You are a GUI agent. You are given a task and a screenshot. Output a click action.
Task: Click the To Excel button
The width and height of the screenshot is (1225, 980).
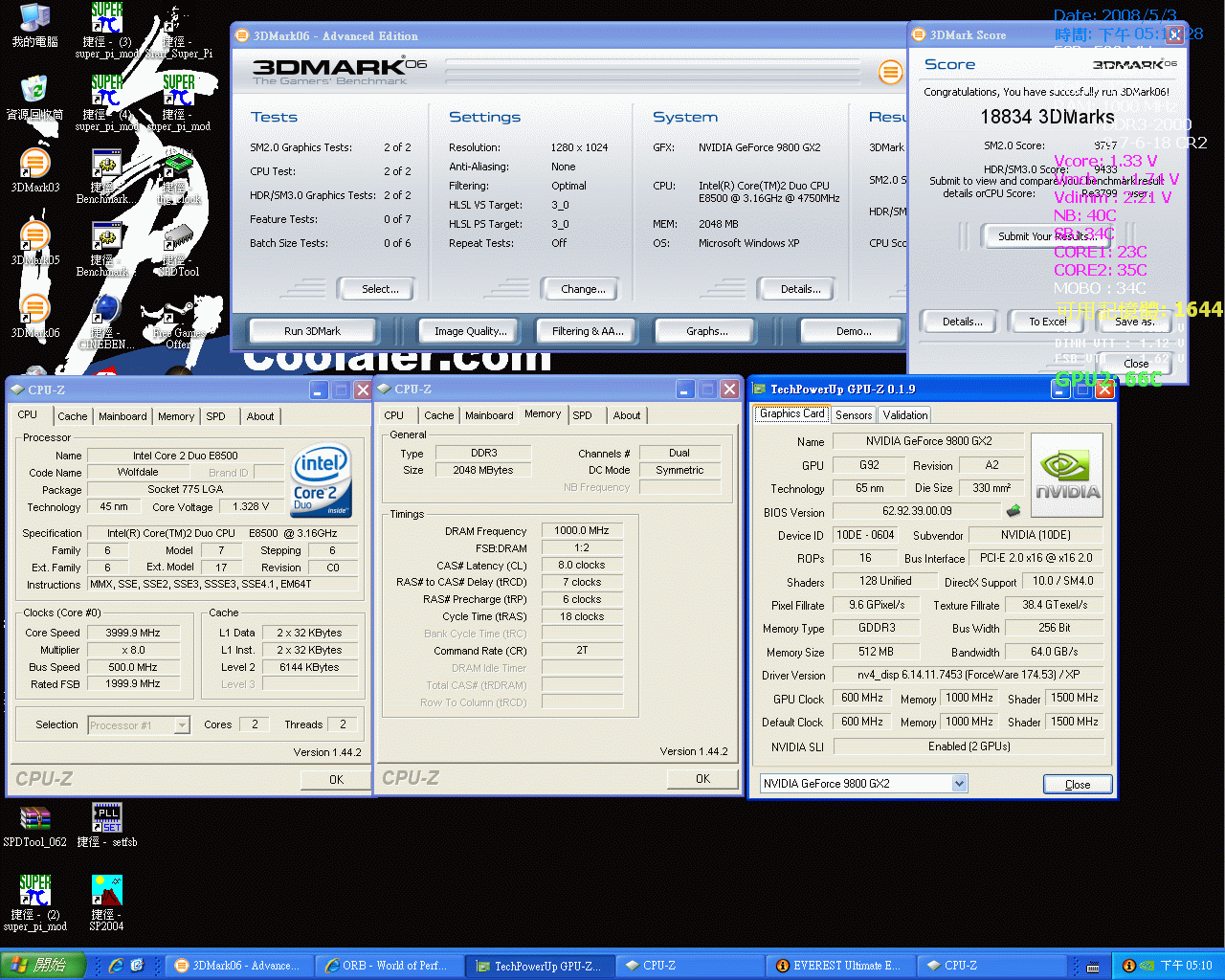pyautogui.click(x=1048, y=322)
